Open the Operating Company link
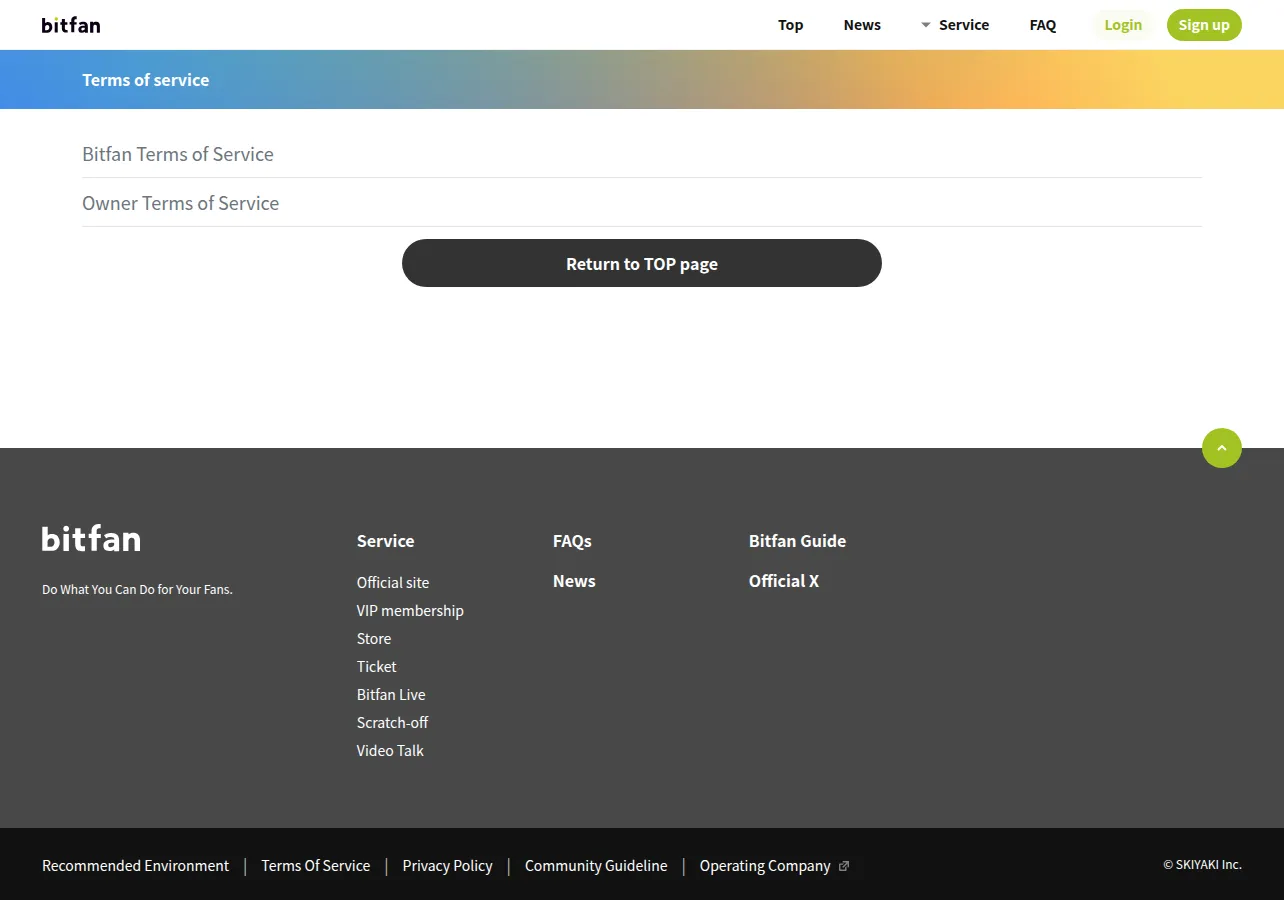1284x900 pixels. pos(765,866)
